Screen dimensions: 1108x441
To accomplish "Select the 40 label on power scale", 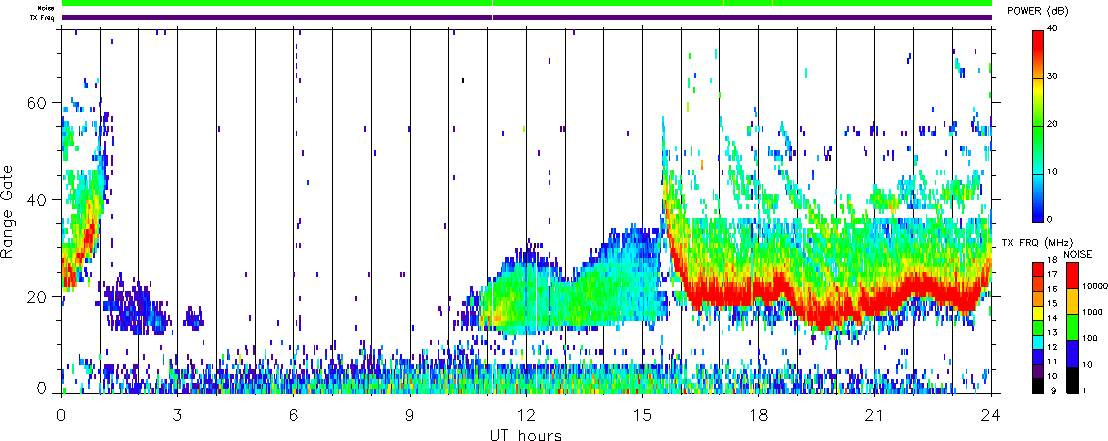I will point(1053,30).
